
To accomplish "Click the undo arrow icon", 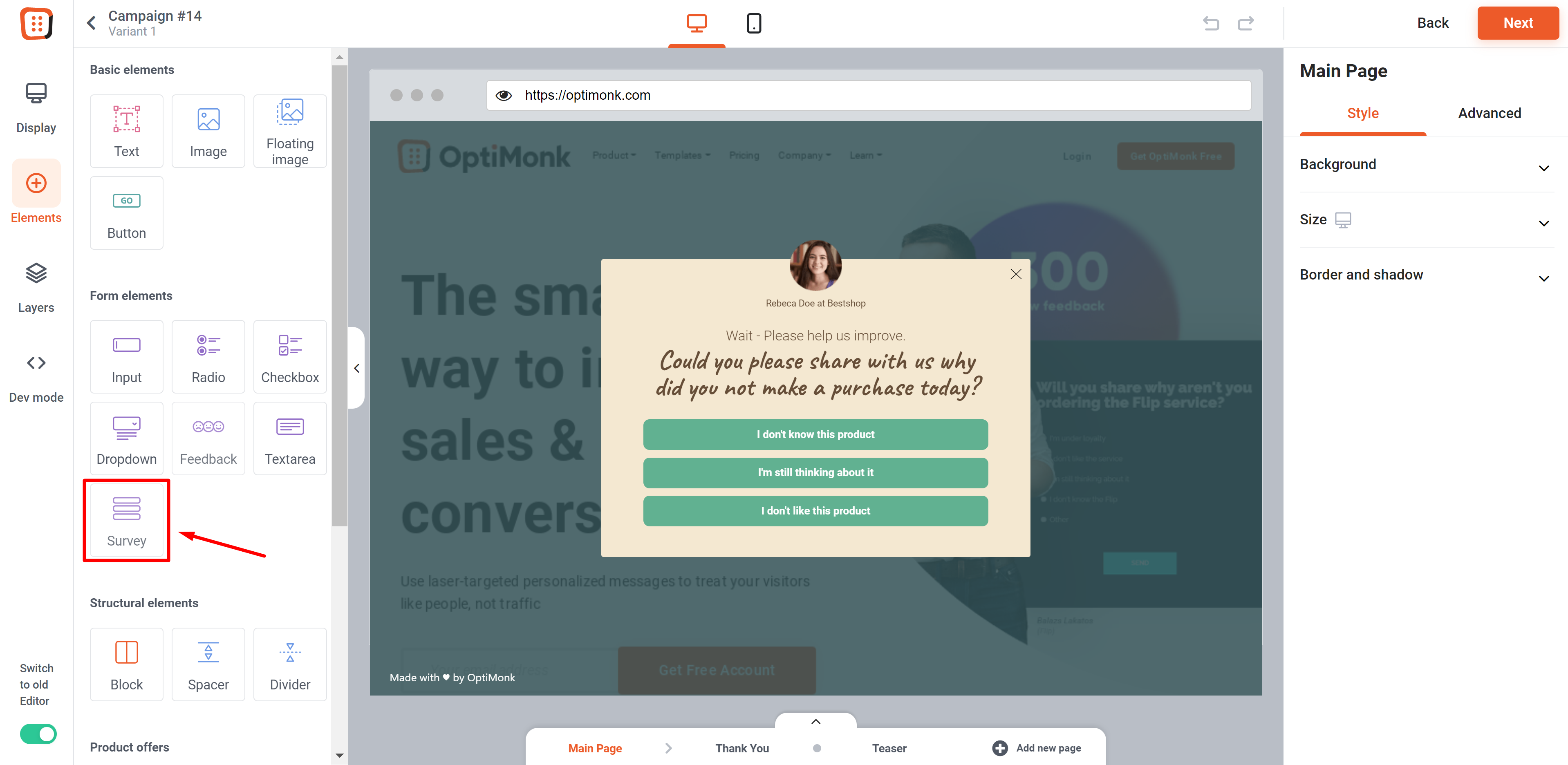I will pos(1211,23).
